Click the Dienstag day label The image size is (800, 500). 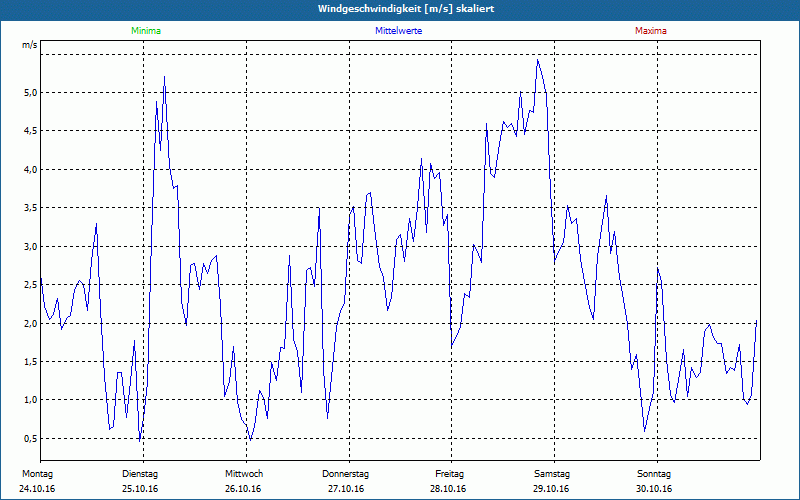point(140,474)
